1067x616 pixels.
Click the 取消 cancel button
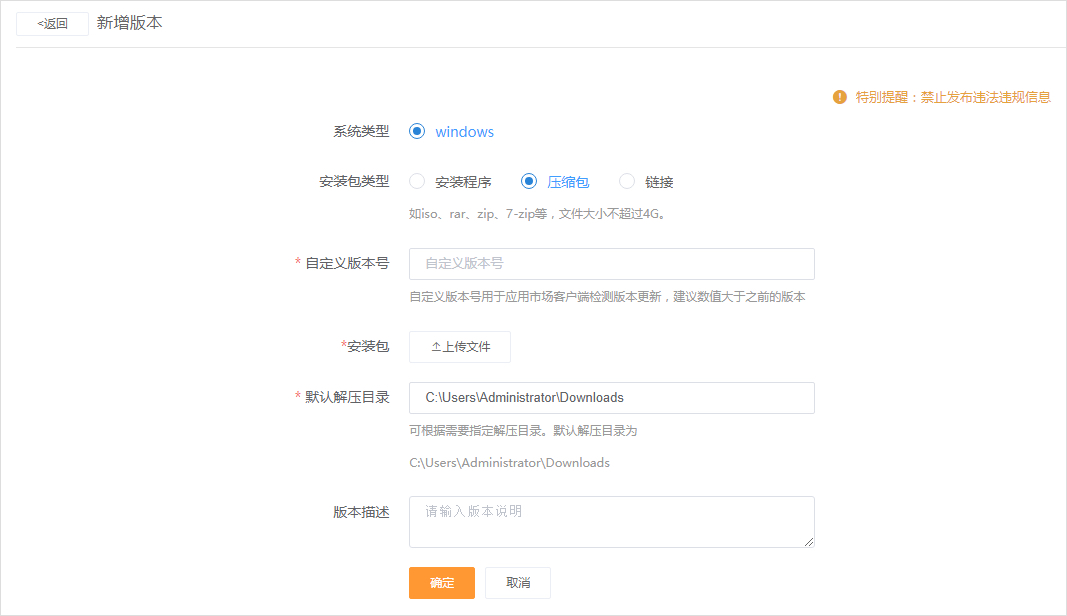click(x=517, y=583)
